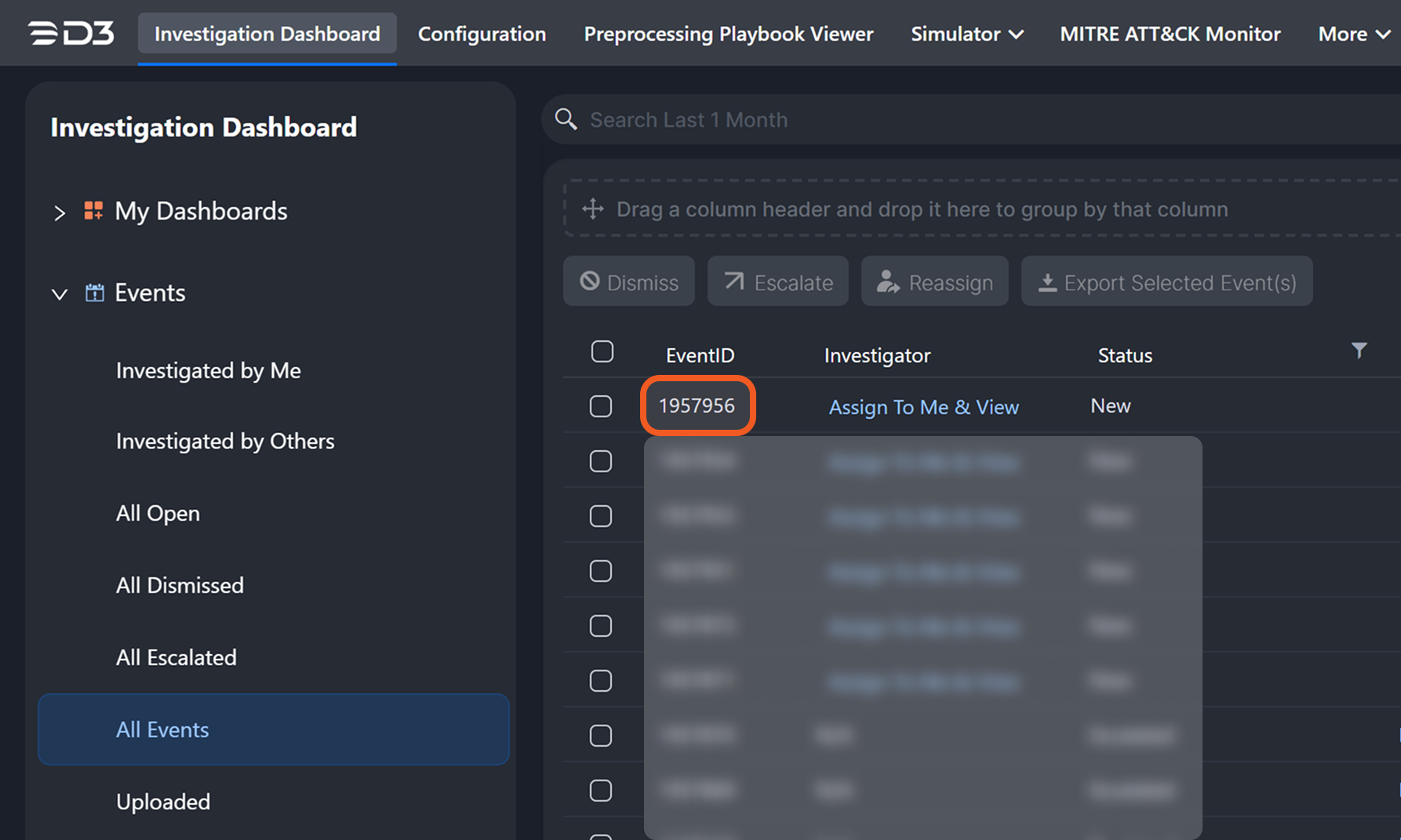Show All Escalated events

176,657
